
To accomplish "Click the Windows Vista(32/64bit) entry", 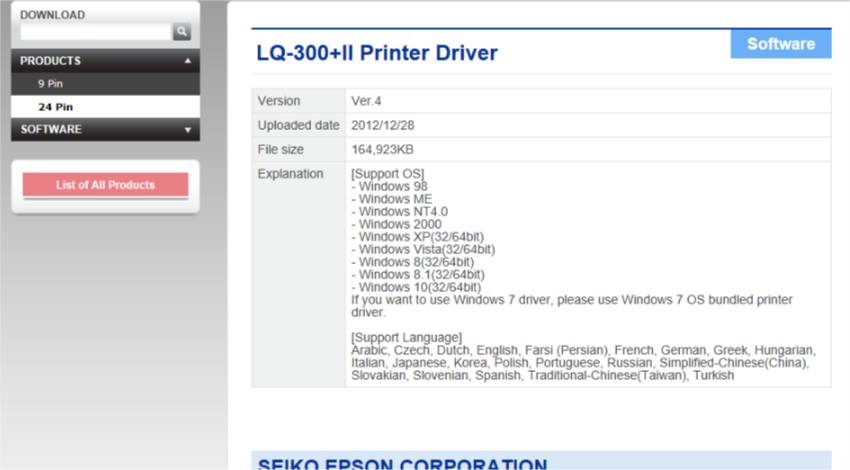I will [x=423, y=249].
